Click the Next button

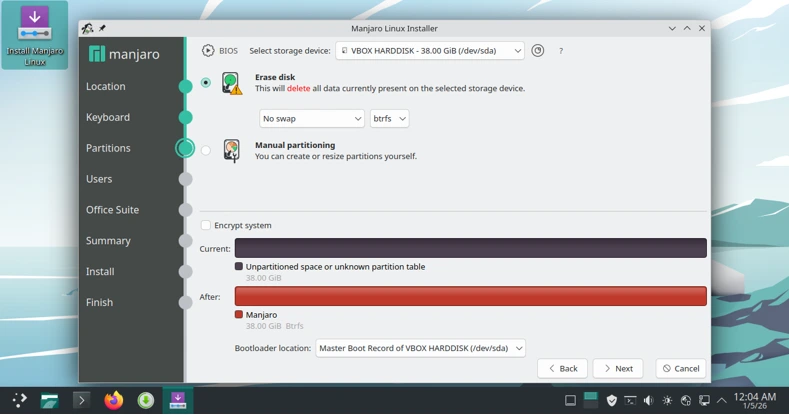(x=618, y=369)
